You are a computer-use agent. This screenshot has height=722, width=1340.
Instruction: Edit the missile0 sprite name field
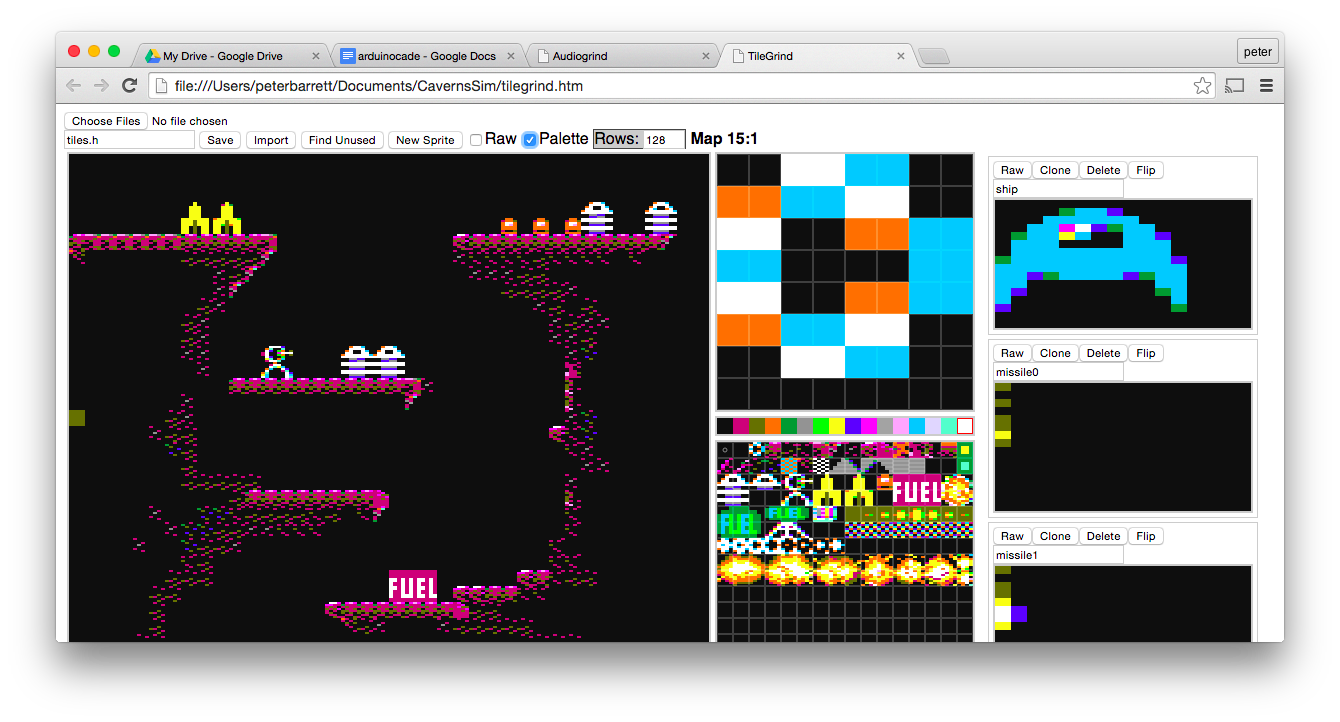(1058, 372)
